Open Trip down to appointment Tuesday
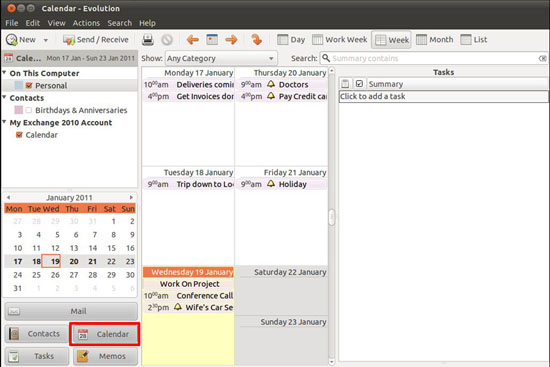 click(x=188, y=184)
